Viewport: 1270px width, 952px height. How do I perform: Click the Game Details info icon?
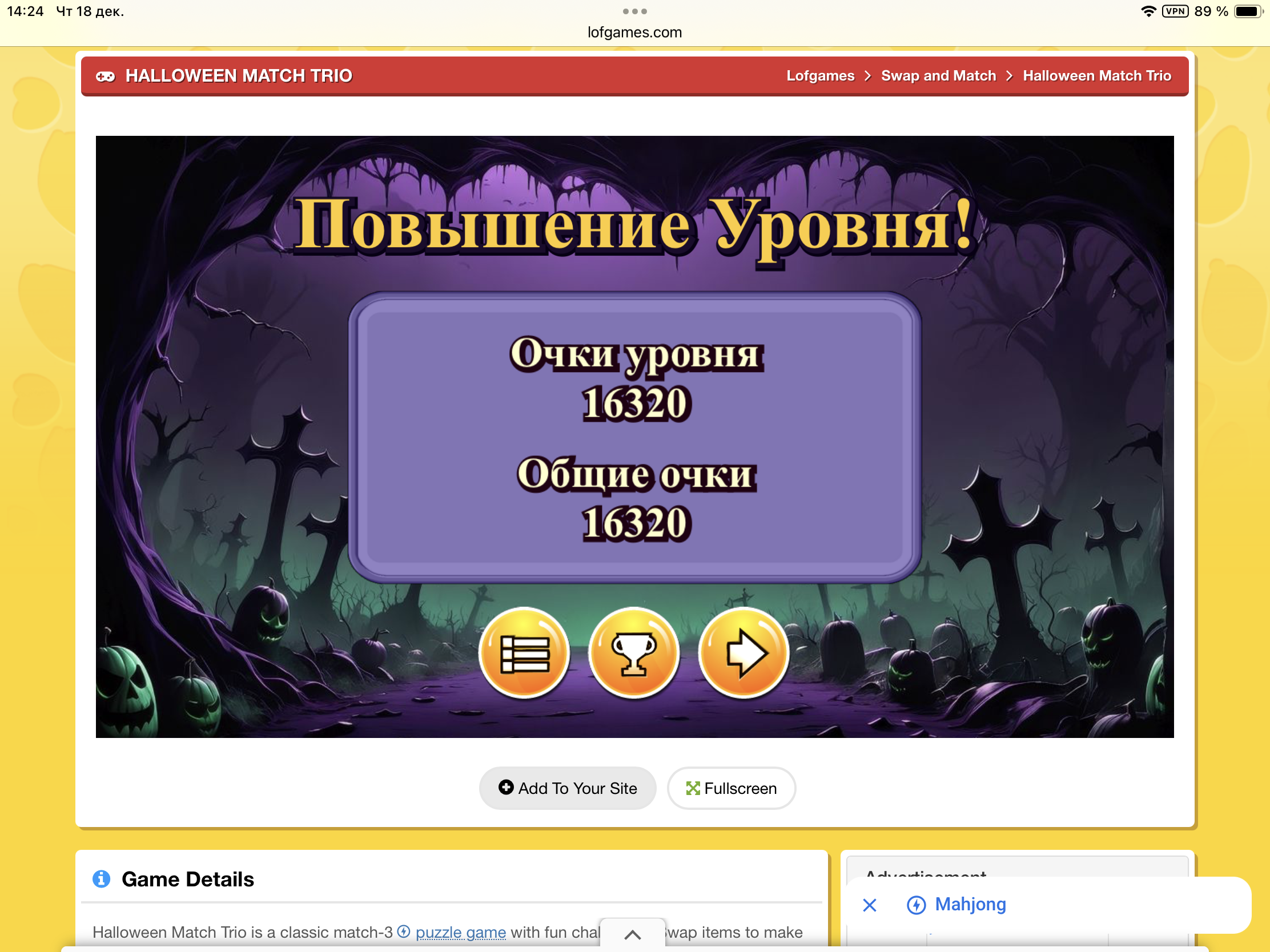(102, 878)
